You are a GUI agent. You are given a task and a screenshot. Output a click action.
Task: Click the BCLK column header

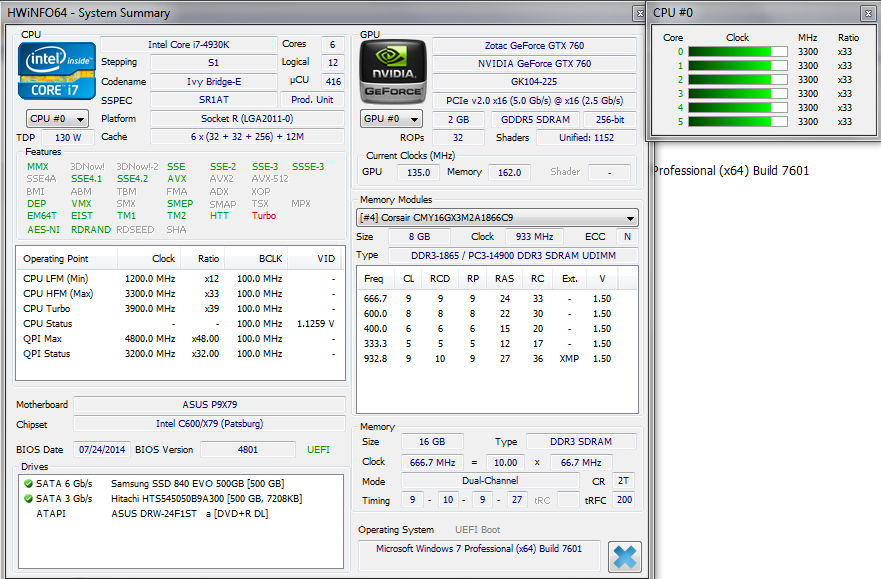tap(256, 259)
